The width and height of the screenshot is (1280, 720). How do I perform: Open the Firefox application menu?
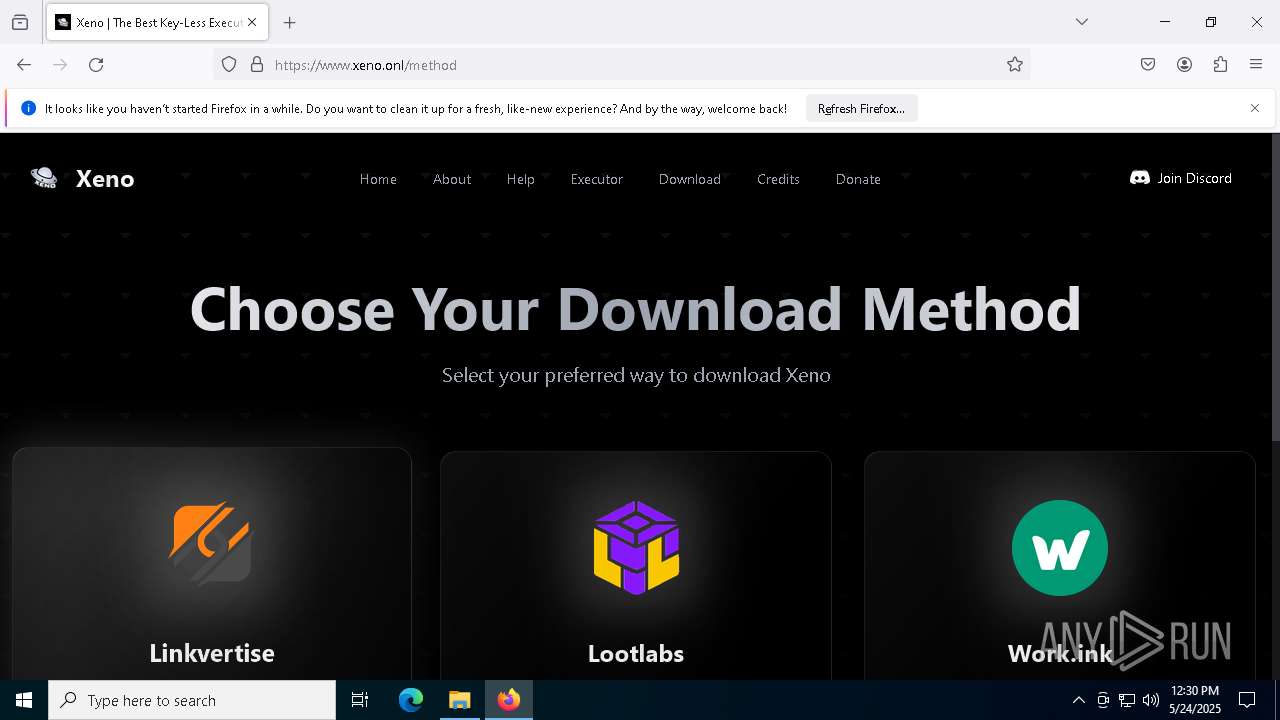point(1256,65)
